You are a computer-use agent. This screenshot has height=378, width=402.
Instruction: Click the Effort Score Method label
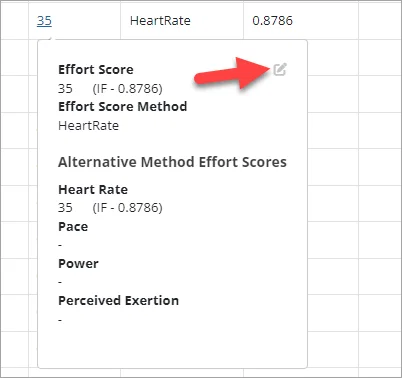(x=123, y=107)
